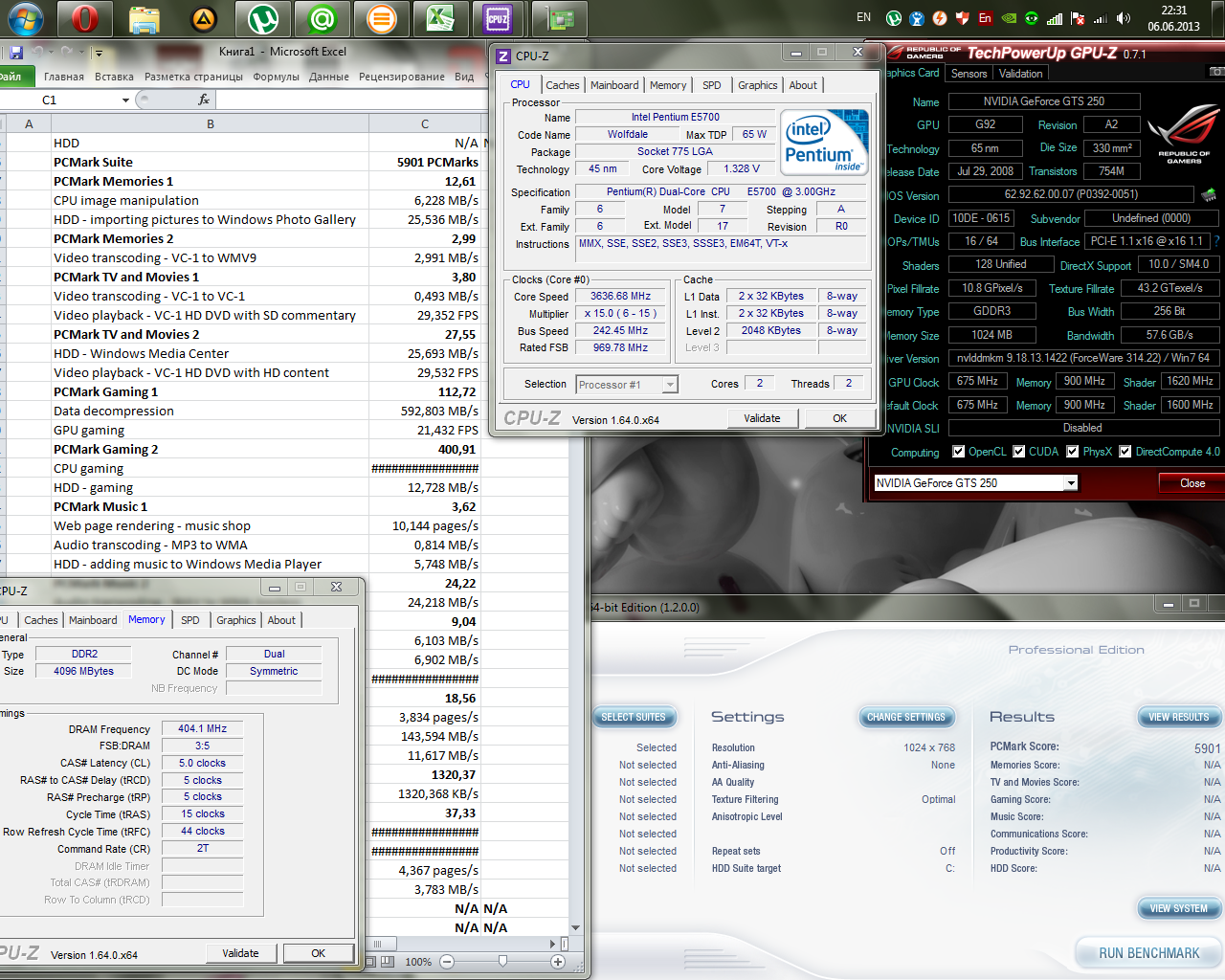
Task: Click Validate in the top CPU-Z window
Action: point(762,418)
